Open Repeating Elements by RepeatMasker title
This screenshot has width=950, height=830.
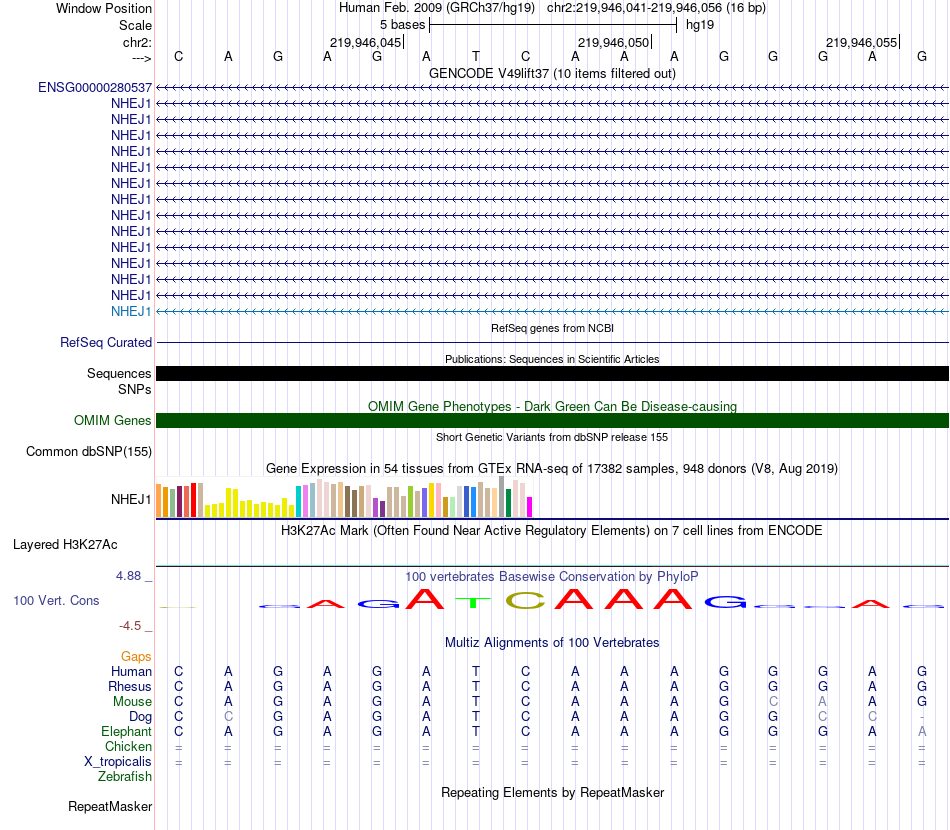[x=552, y=793]
